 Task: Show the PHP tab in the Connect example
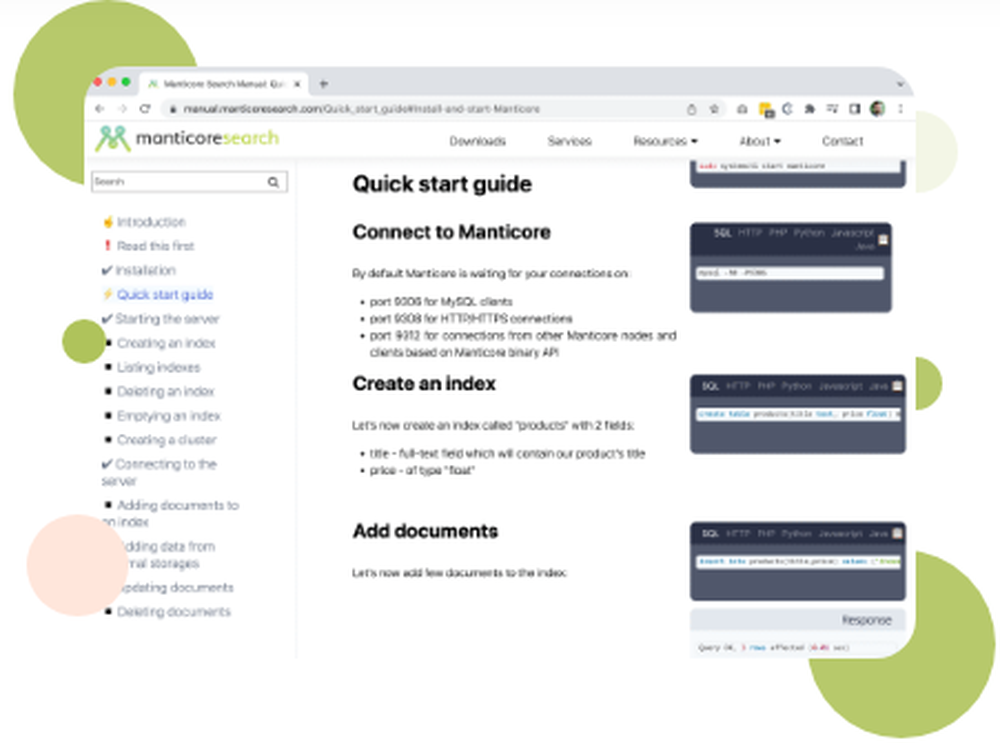(778, 233)
